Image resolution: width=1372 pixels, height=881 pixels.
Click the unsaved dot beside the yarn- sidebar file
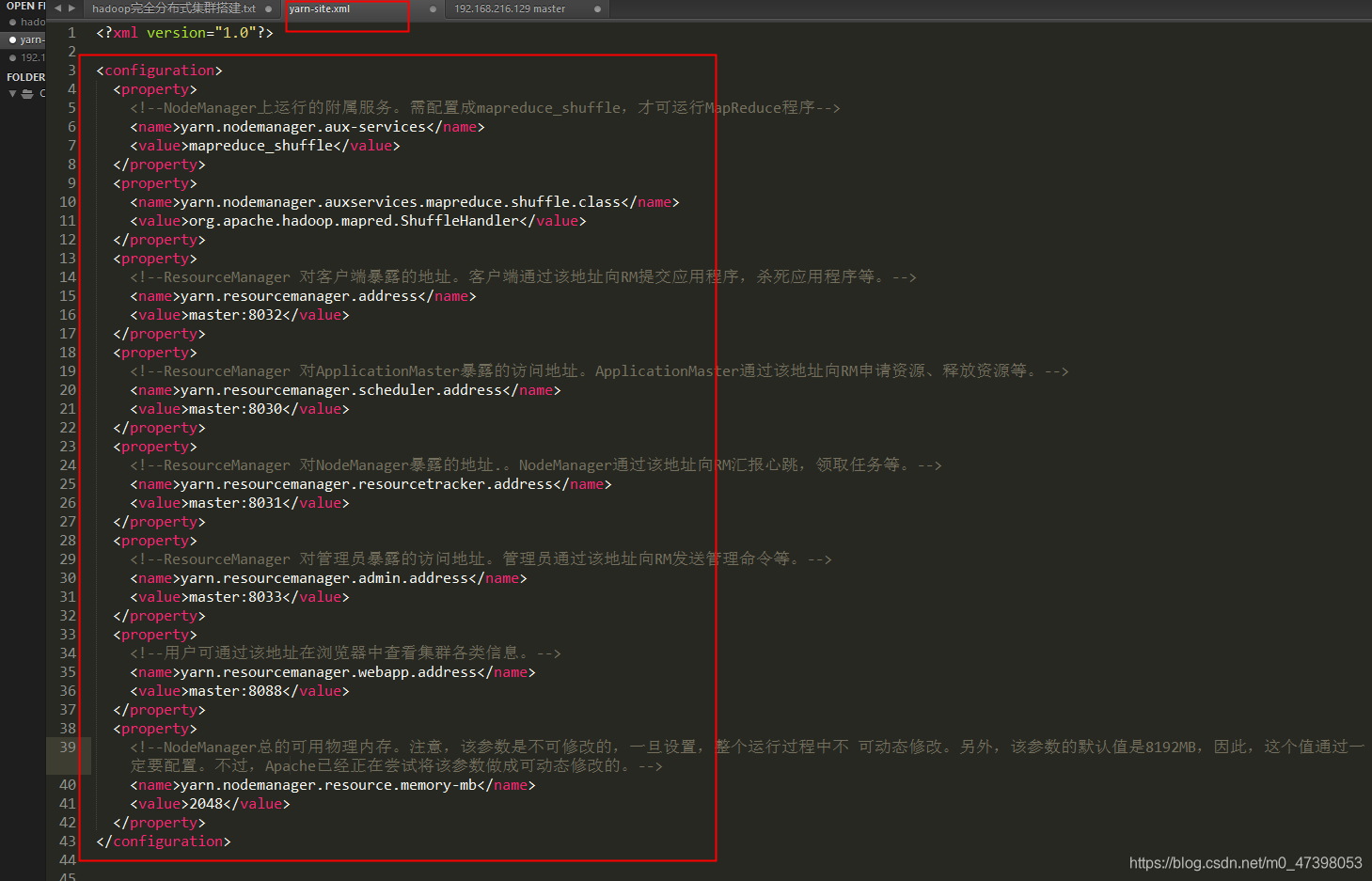12,39
